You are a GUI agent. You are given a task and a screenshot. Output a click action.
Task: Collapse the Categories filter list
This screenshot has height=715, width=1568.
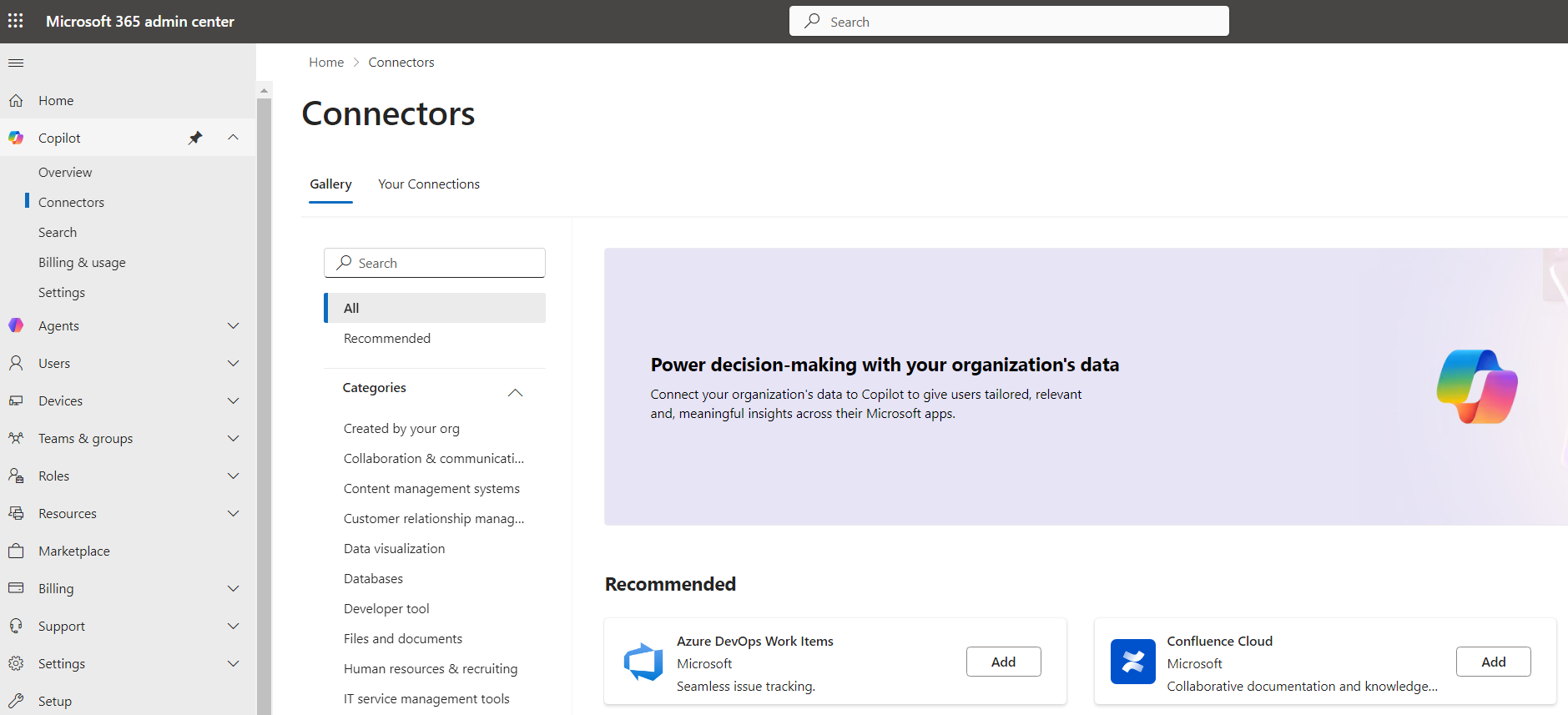(515, 392)
